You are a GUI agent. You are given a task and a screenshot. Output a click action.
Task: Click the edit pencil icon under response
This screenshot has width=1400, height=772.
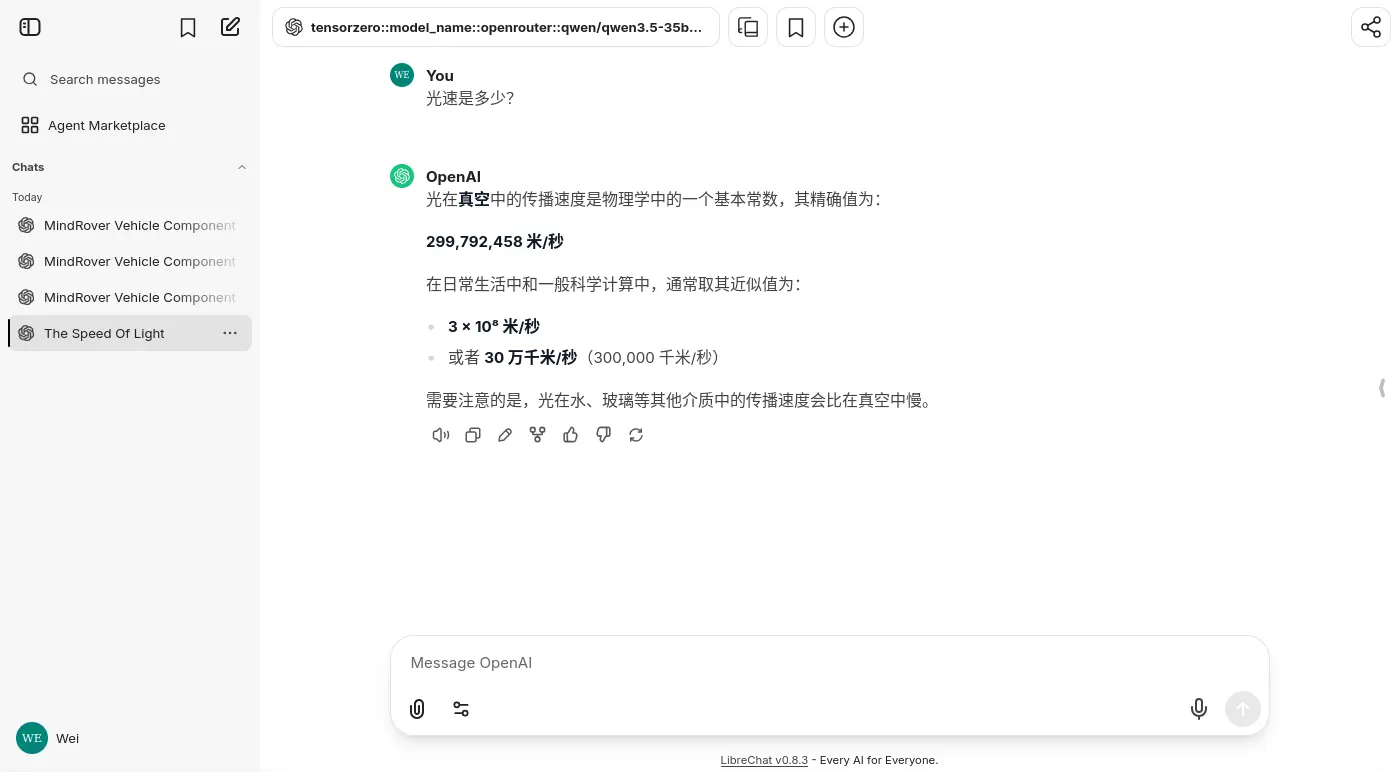point(505,435)
